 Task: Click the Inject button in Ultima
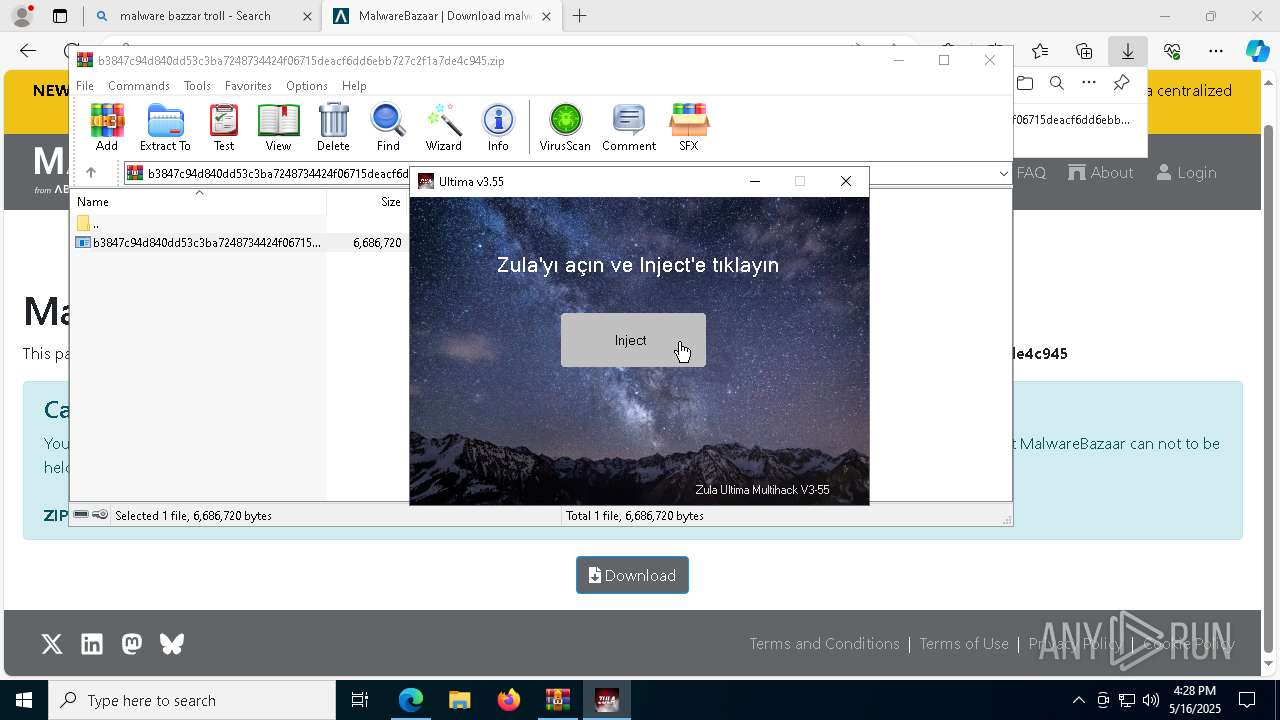(x=633, y=340)
